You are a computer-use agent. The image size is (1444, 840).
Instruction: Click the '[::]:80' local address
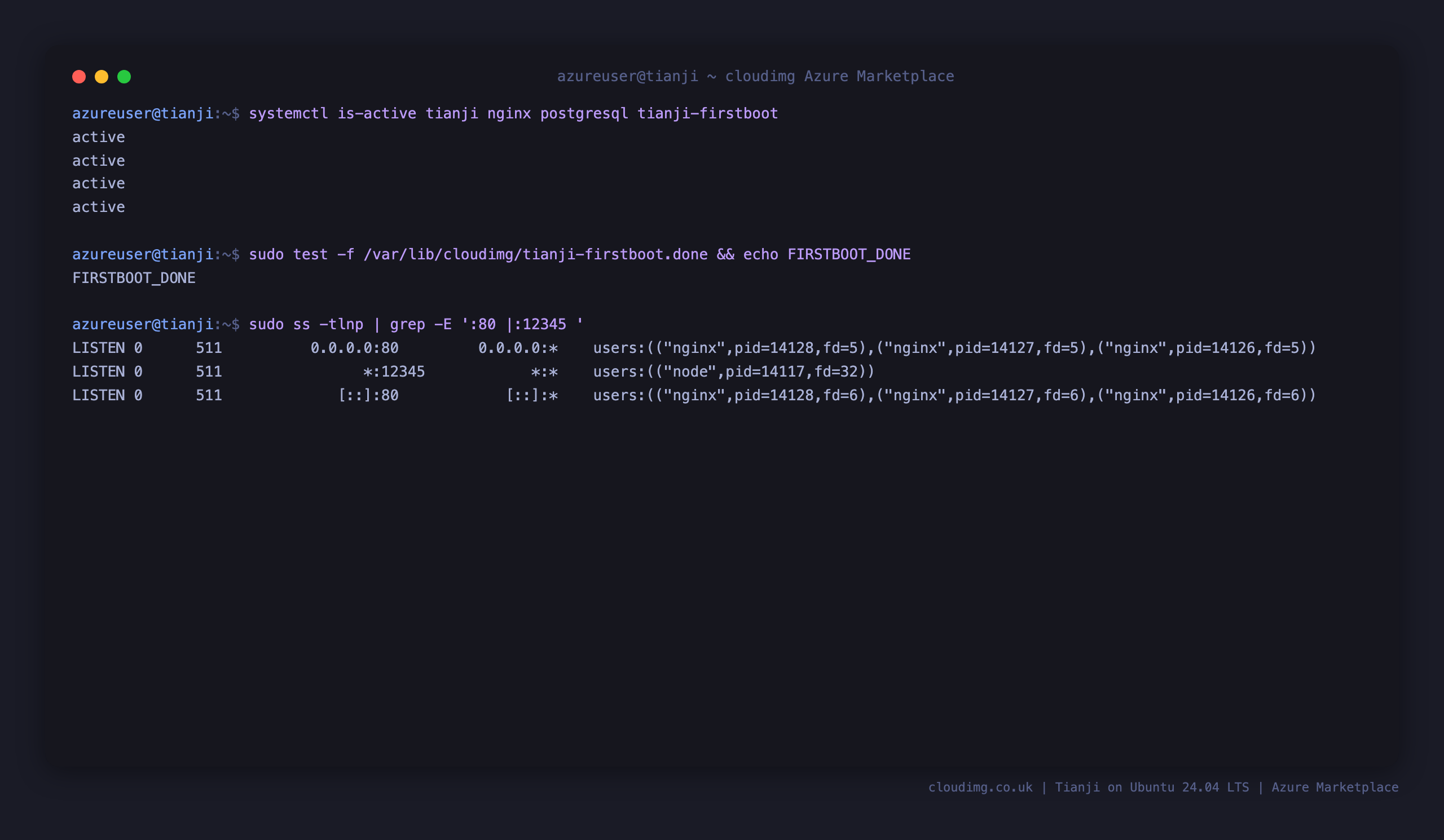coord(368,396)
